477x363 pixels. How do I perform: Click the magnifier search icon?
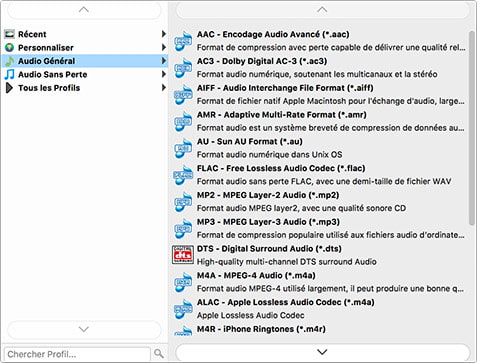point(159,353)
